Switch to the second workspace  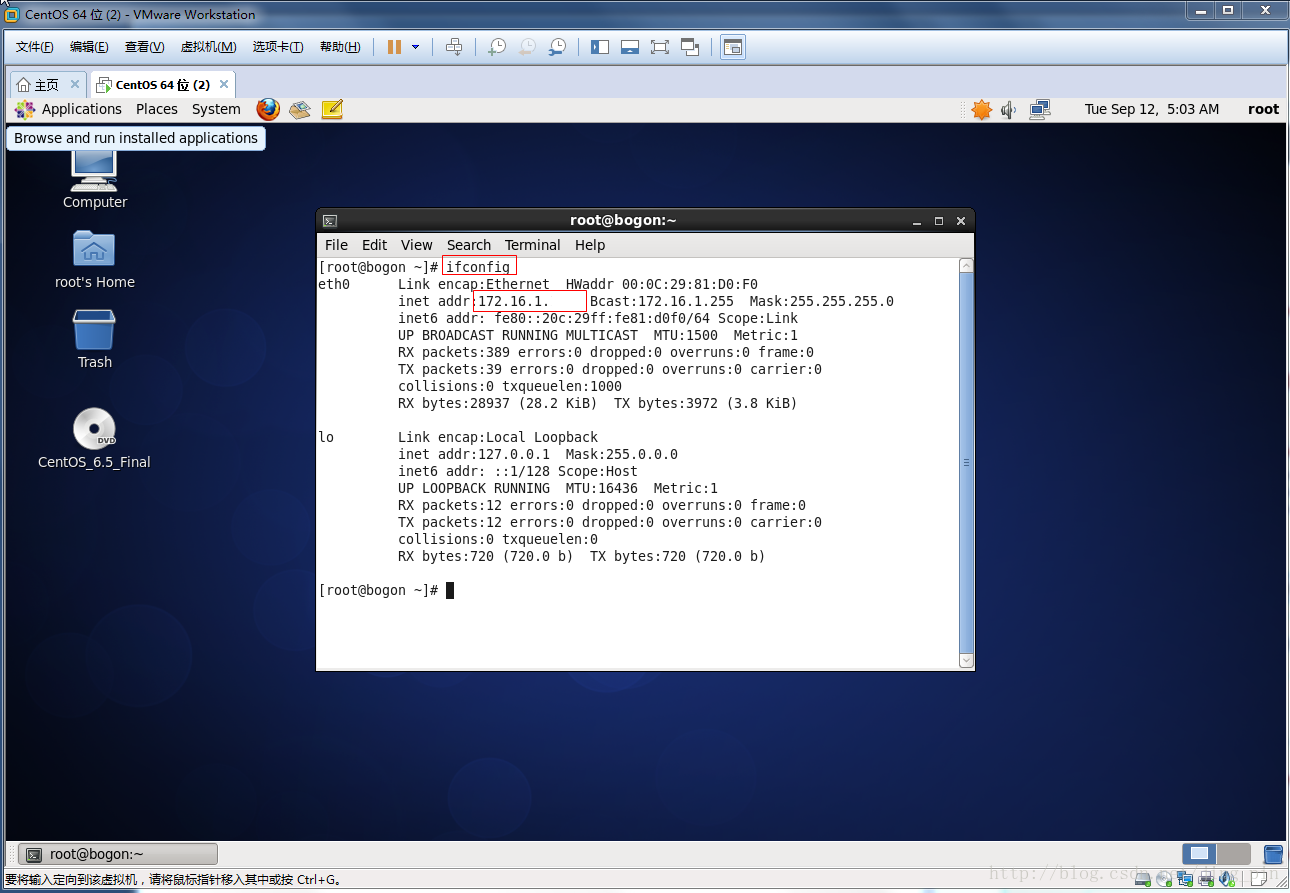pyautogui.click(x=1233, y=854)
